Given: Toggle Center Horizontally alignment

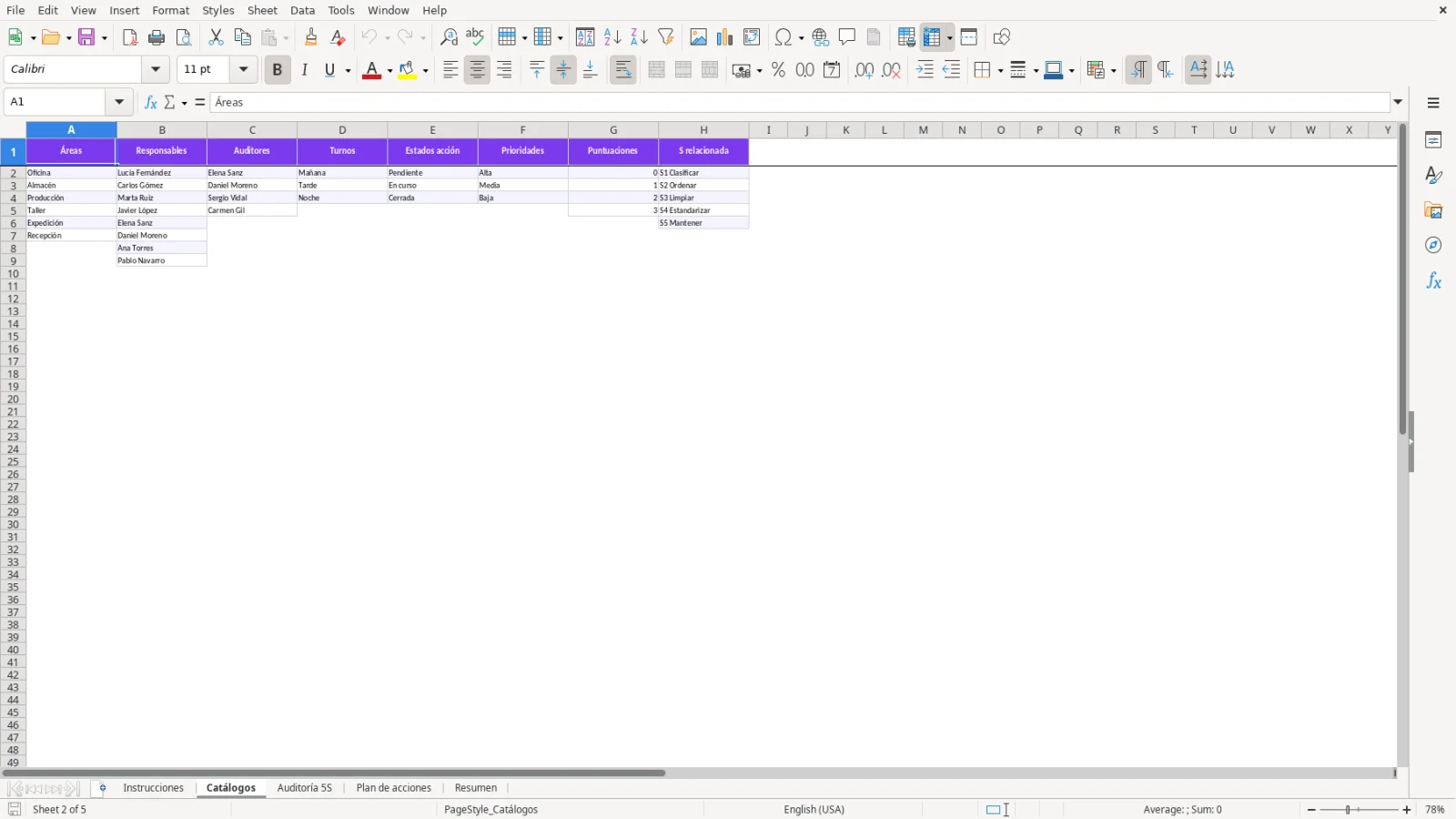Looking at the screenshot, I should coord(477,70).
